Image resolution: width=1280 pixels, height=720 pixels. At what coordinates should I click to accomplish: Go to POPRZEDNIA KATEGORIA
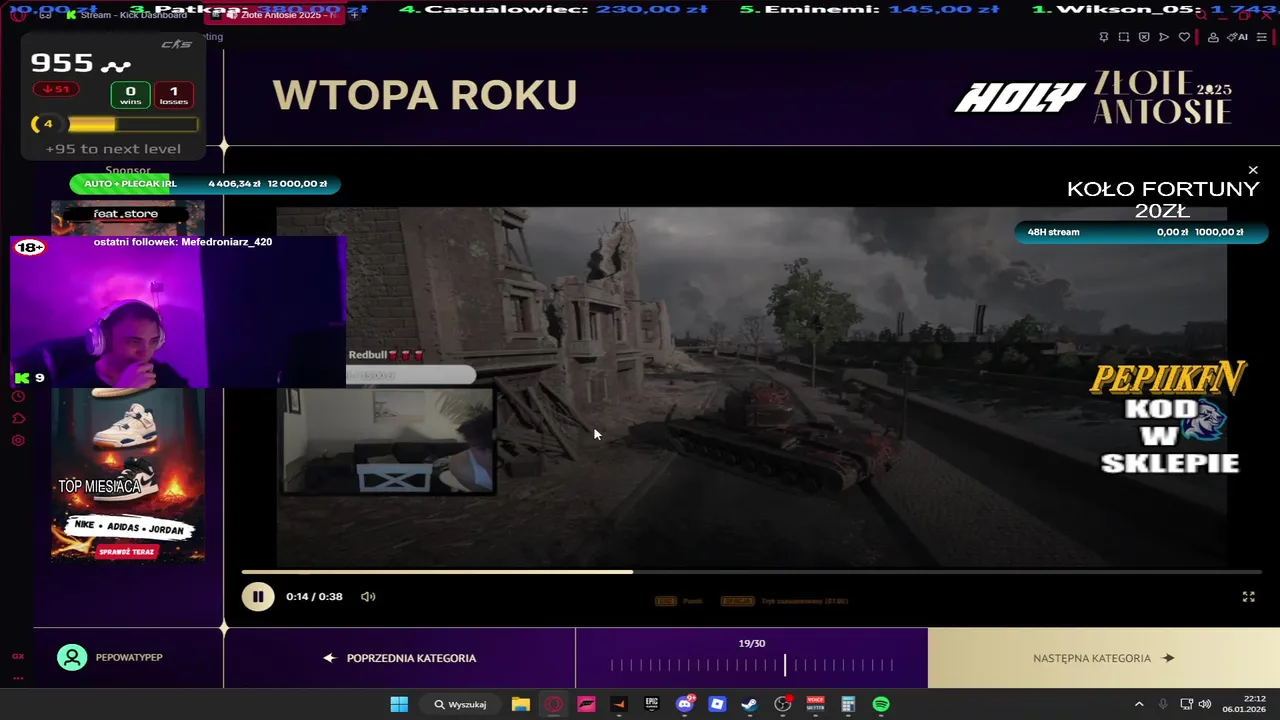400,658
